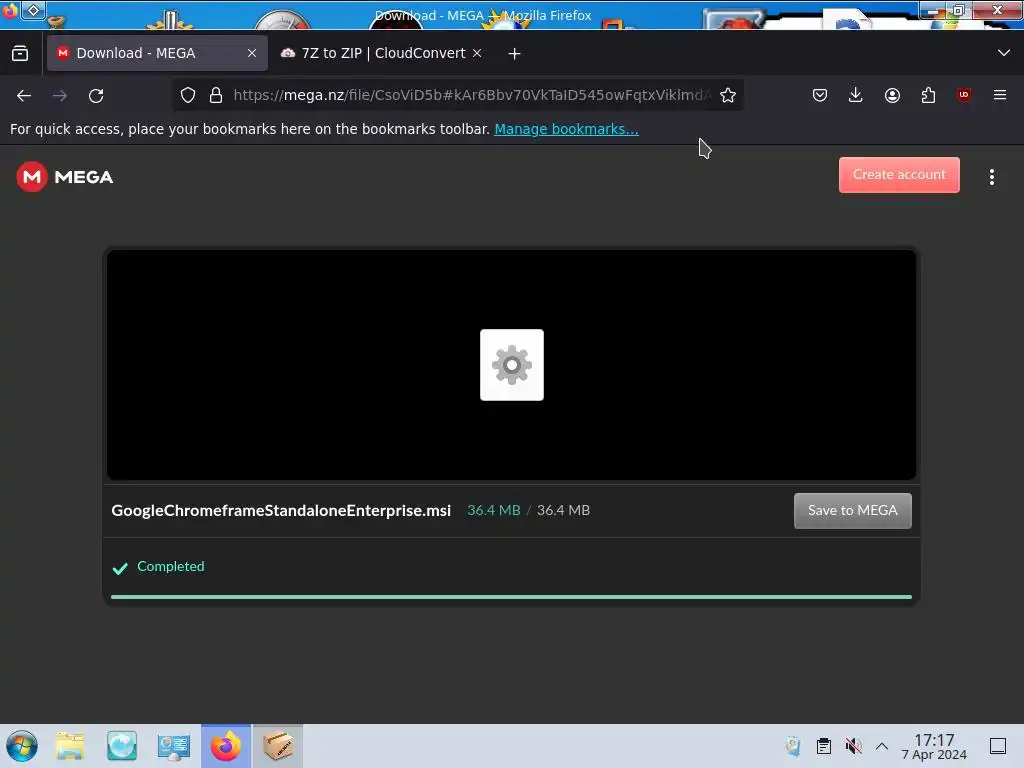The image size is (1024, 768).
Task: Go back to the previous page
Action: tap(24, 96)
